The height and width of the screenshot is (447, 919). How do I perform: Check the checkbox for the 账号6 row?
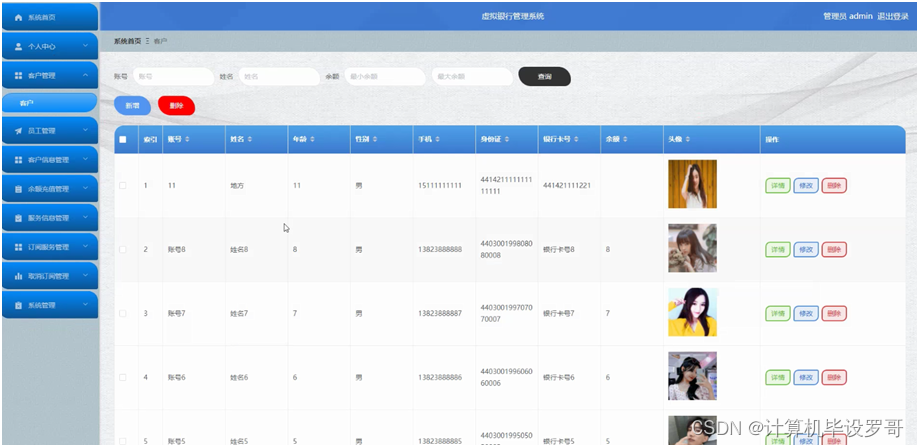coord(122,377)
